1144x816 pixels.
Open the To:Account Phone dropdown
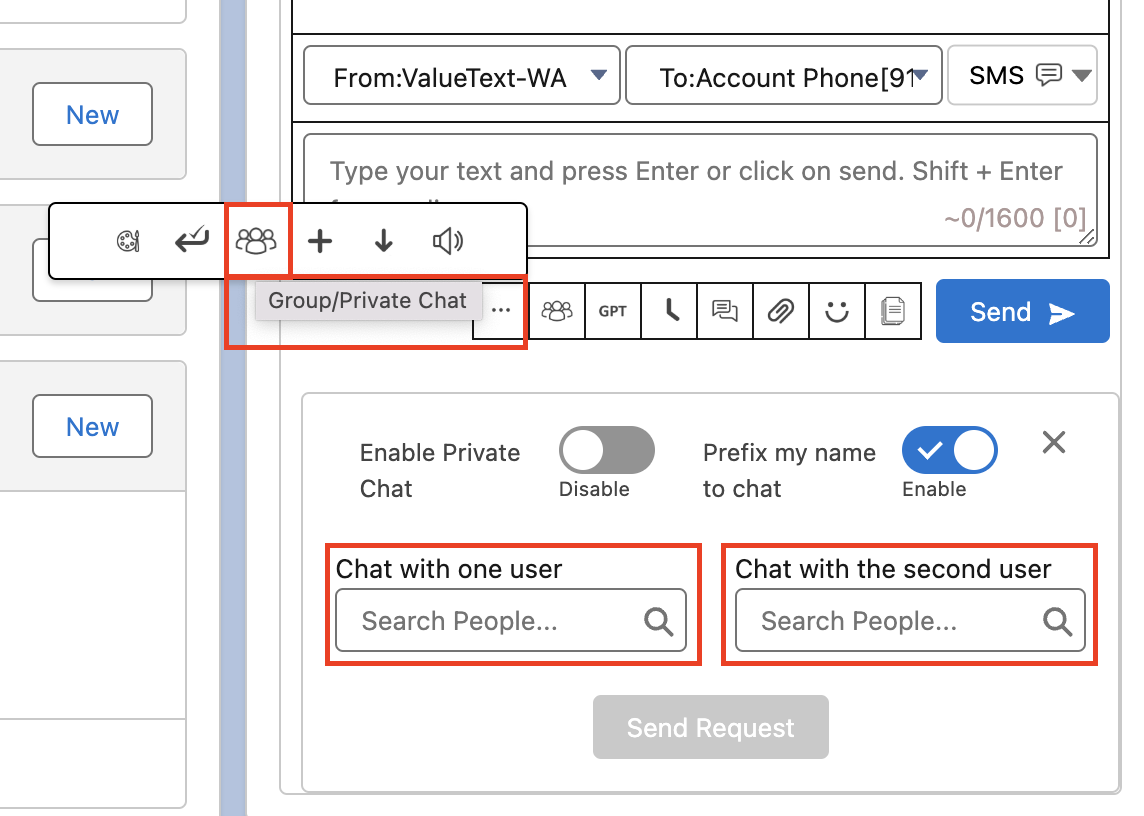784,76
